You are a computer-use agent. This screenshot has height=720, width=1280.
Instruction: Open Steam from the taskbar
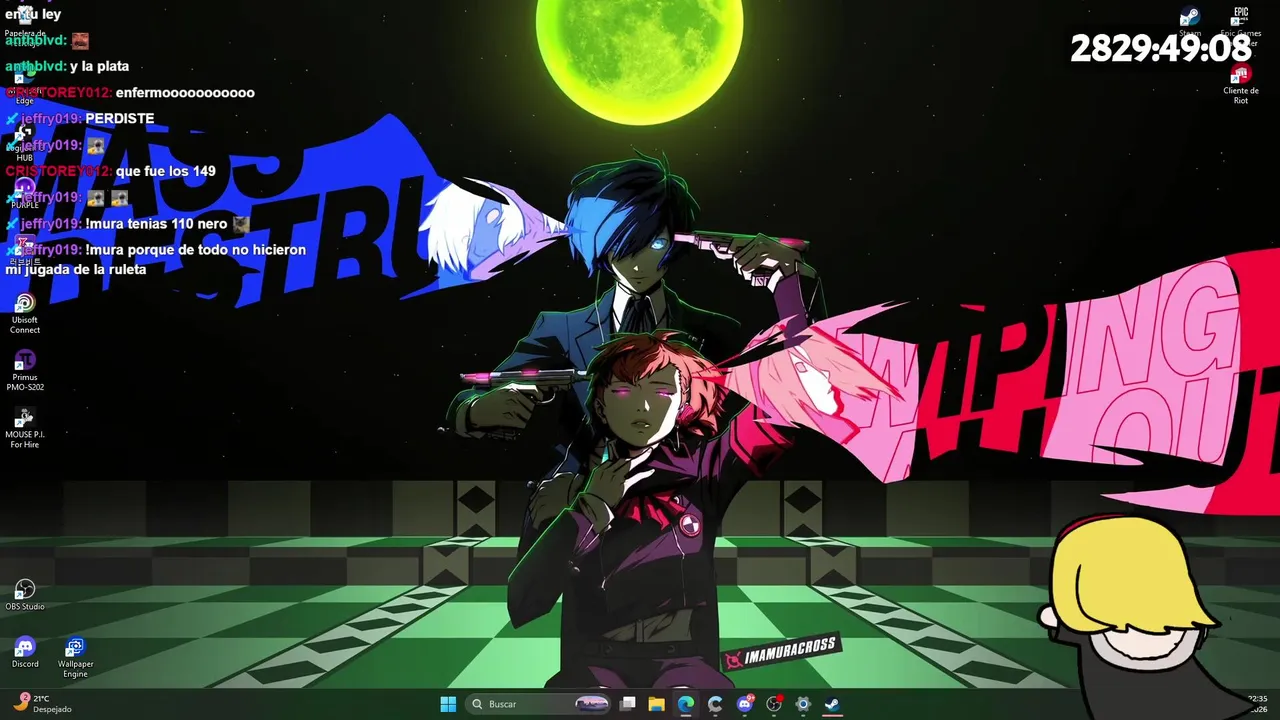pos(831,704)
